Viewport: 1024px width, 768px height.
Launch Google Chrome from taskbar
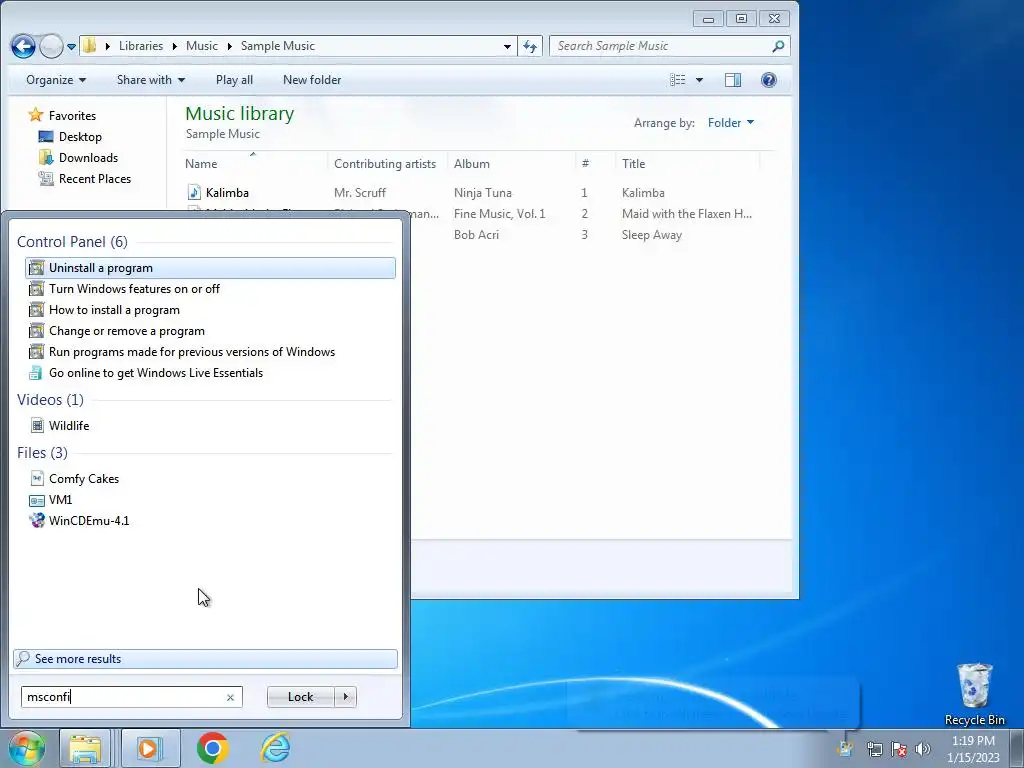click(x=212, y=748)
